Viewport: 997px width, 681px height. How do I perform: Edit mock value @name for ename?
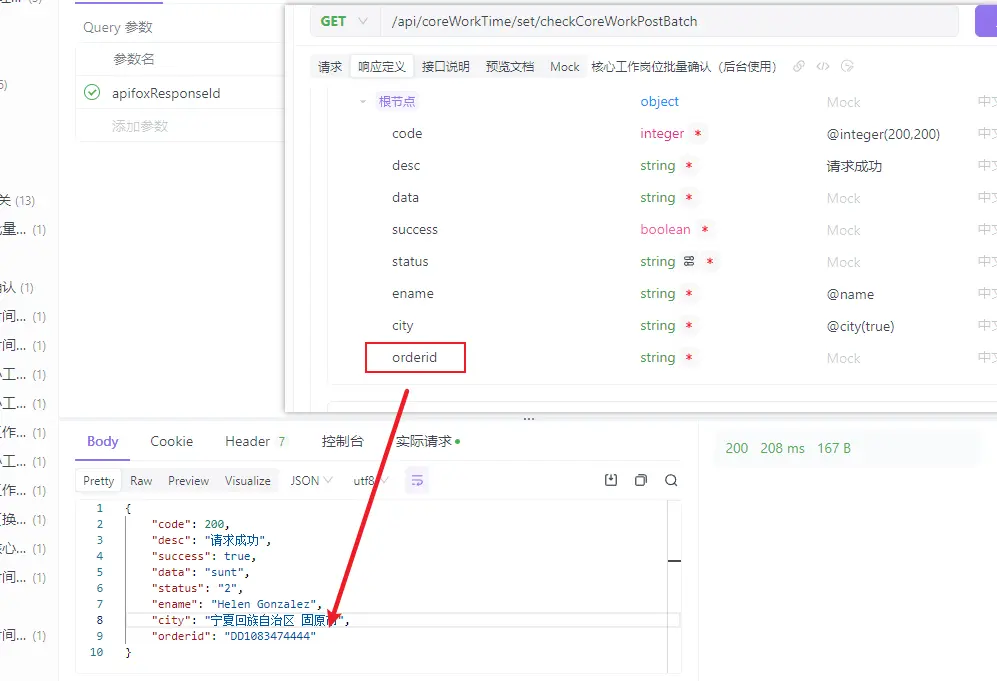point(850,294)
